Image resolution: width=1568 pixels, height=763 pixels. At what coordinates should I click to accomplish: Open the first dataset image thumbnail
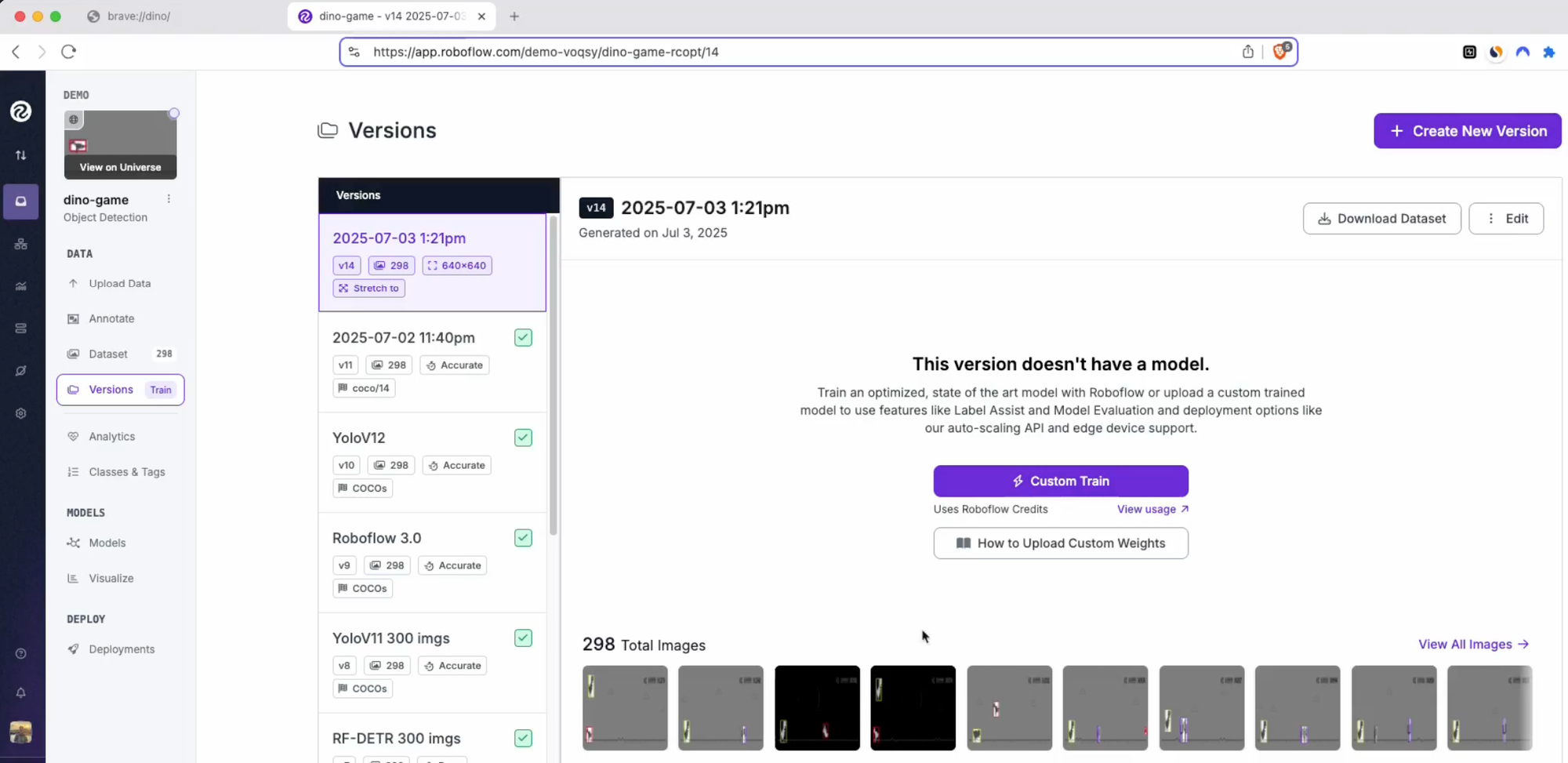pyautogui.click(x=625, y=707)
